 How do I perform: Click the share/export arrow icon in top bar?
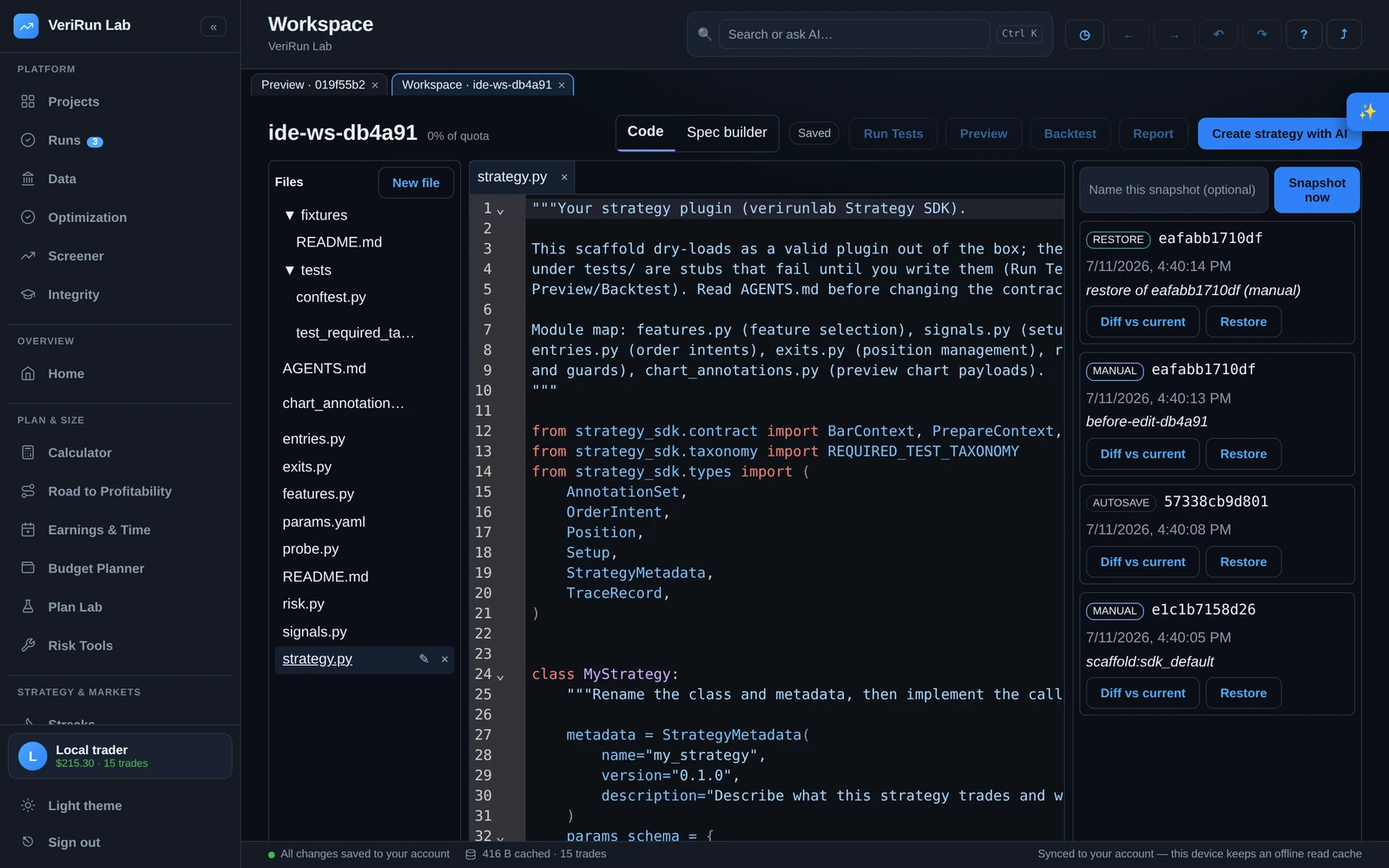pyautogui.click(x=1344, y=35)
